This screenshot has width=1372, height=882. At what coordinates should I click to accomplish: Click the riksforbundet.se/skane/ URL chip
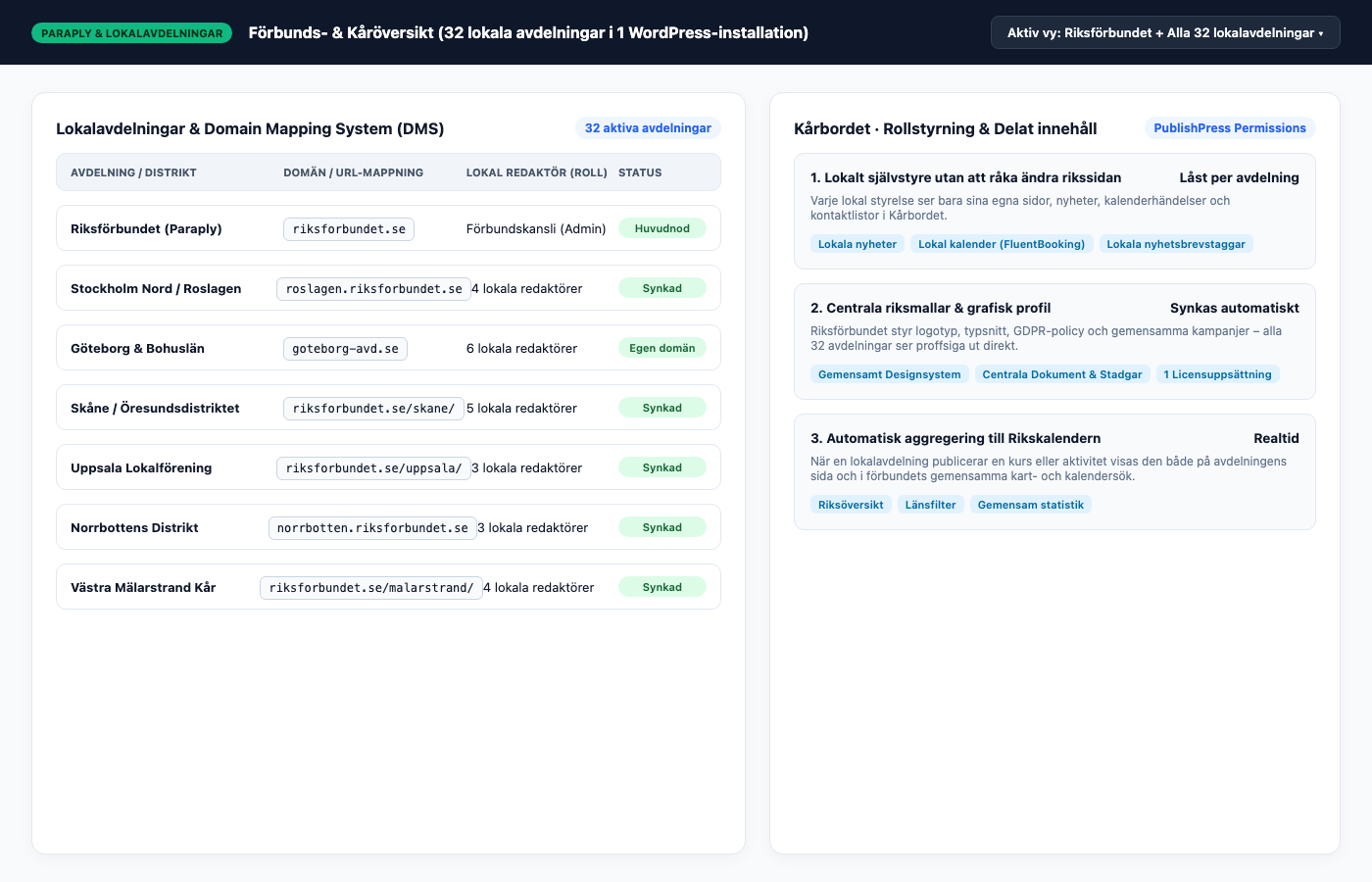pos(373,409)
